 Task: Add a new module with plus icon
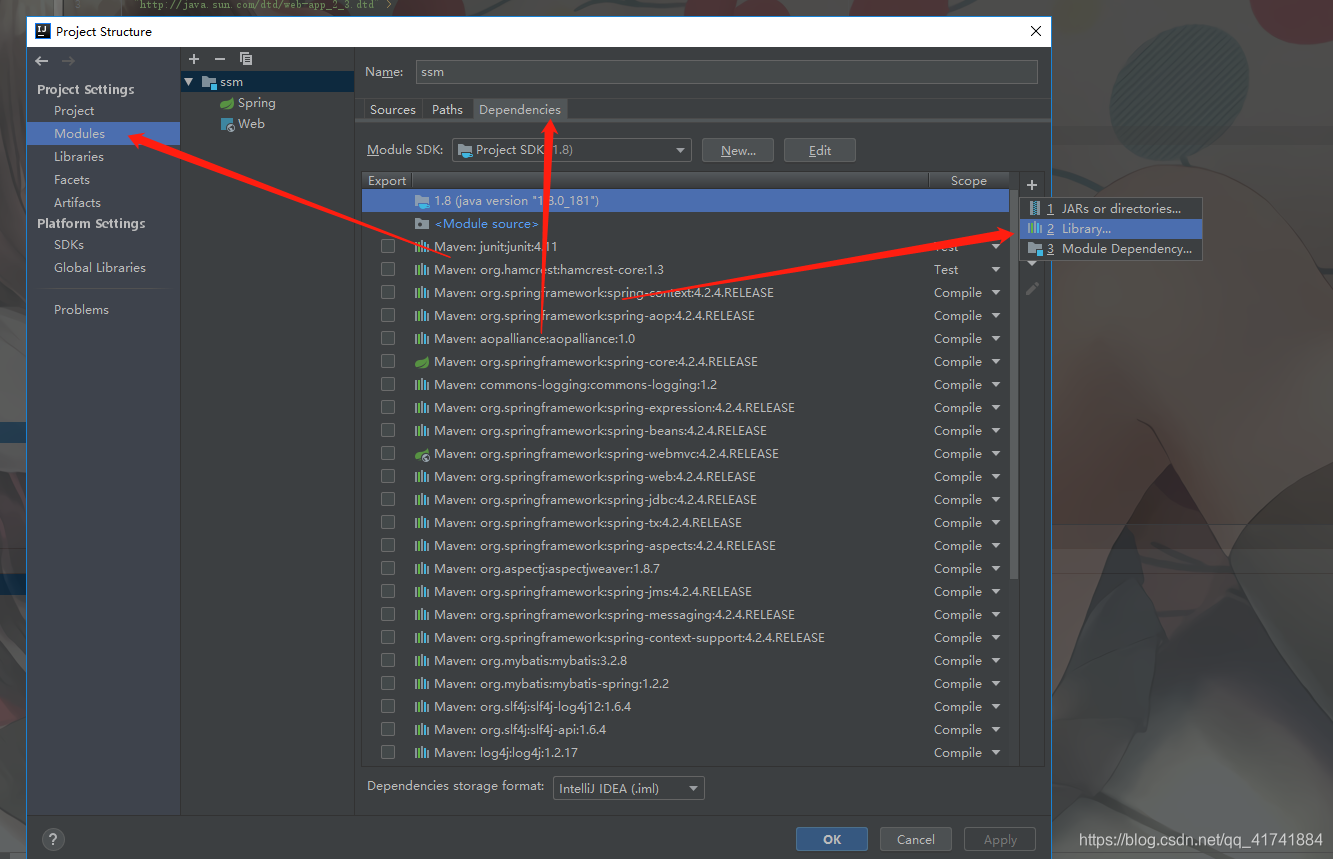(x=194, y=59)
